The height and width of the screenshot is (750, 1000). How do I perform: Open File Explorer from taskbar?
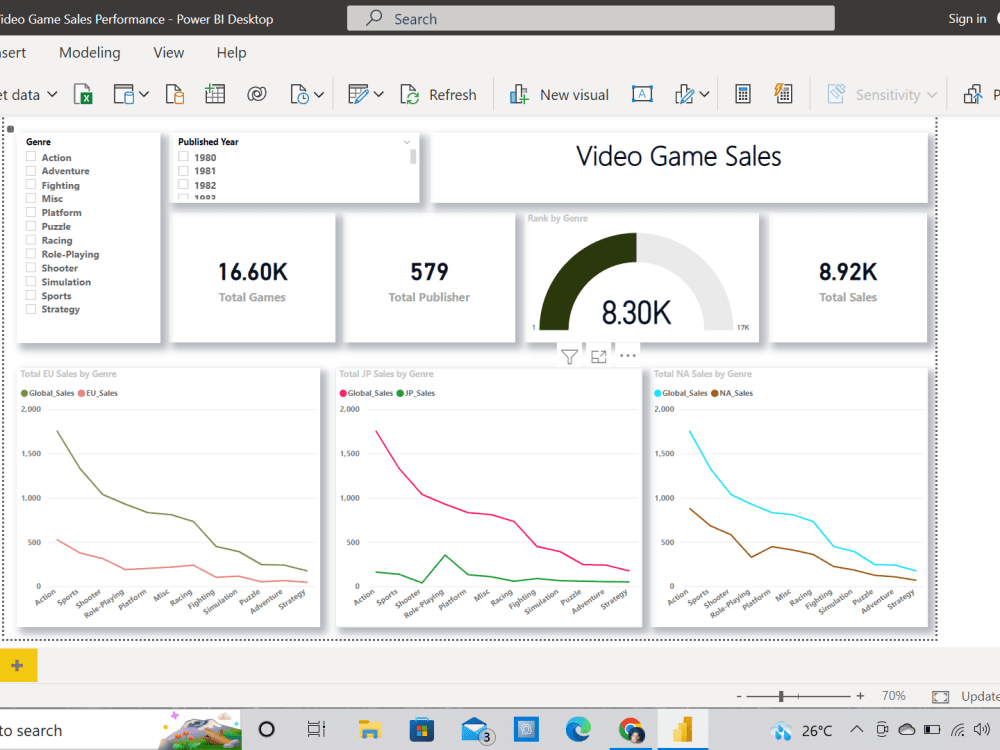click(369, 729)
